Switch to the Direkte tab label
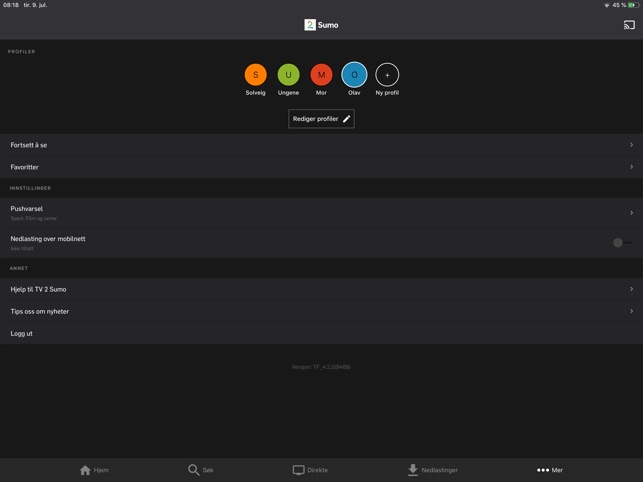This screenshot has height=482, width=643. (317, 470)
